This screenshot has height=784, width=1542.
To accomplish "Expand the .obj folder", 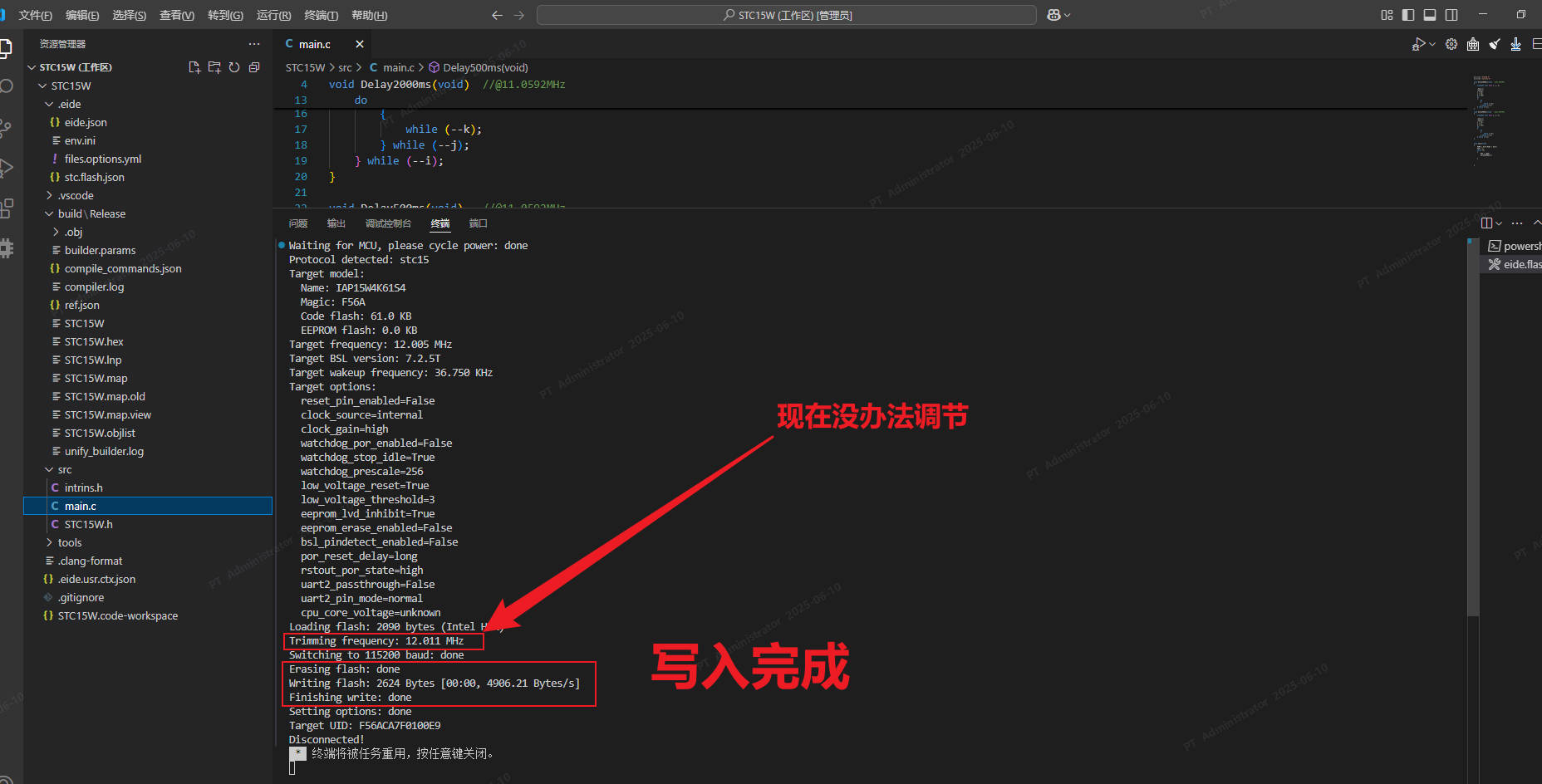I will [149, 232].
